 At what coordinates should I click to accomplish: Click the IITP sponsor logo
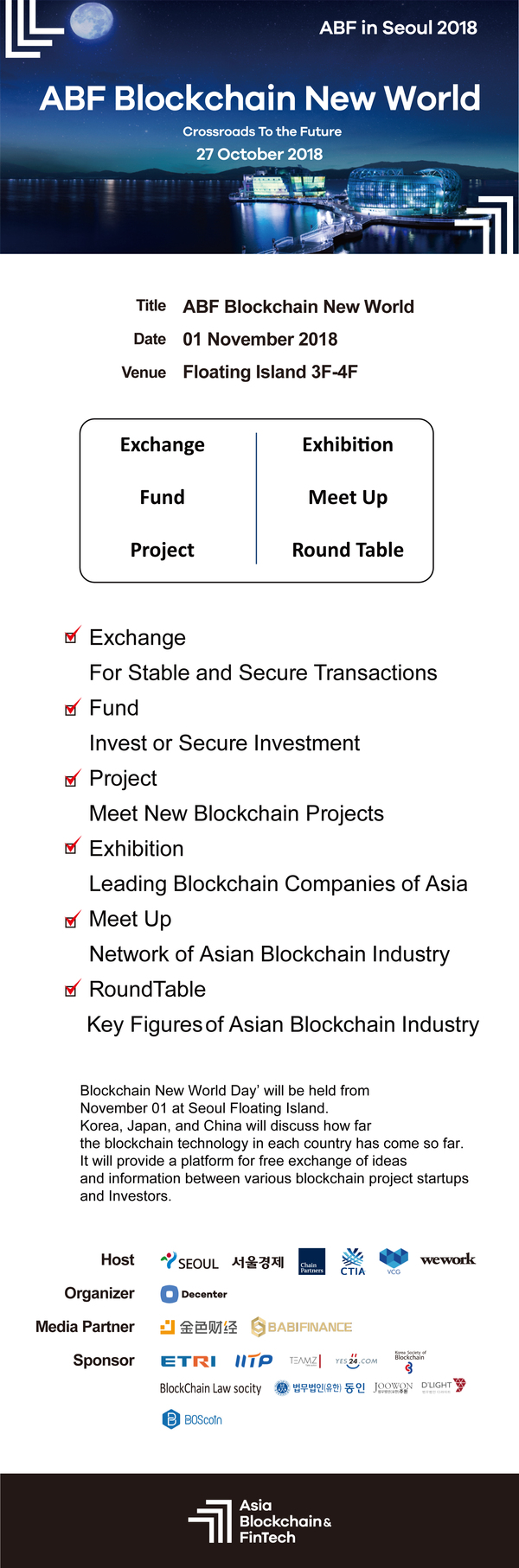[x=253, y=1361]
